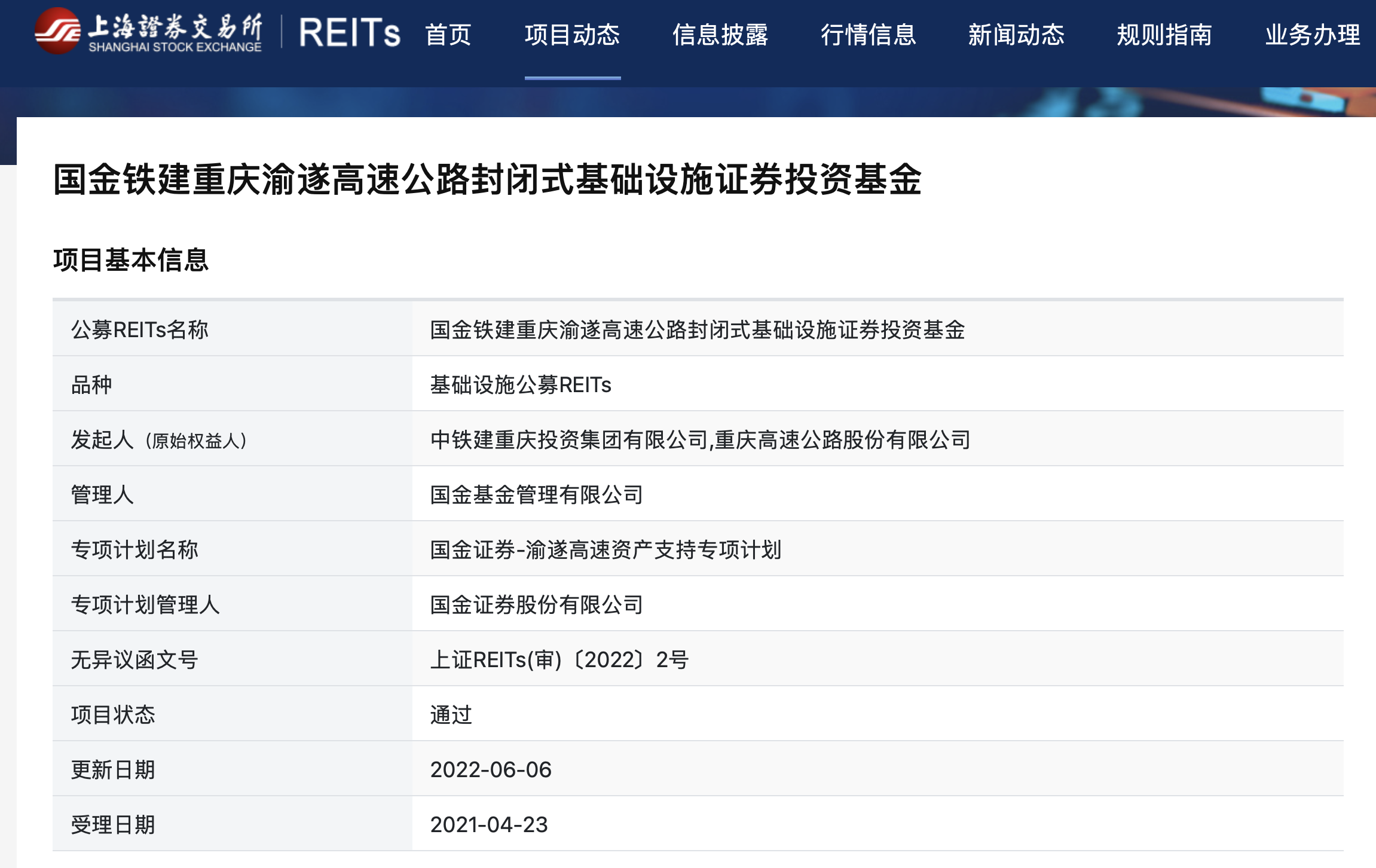Click manager 国金基金管理有限公司 text
The image size is (1376, 868).
537,495
